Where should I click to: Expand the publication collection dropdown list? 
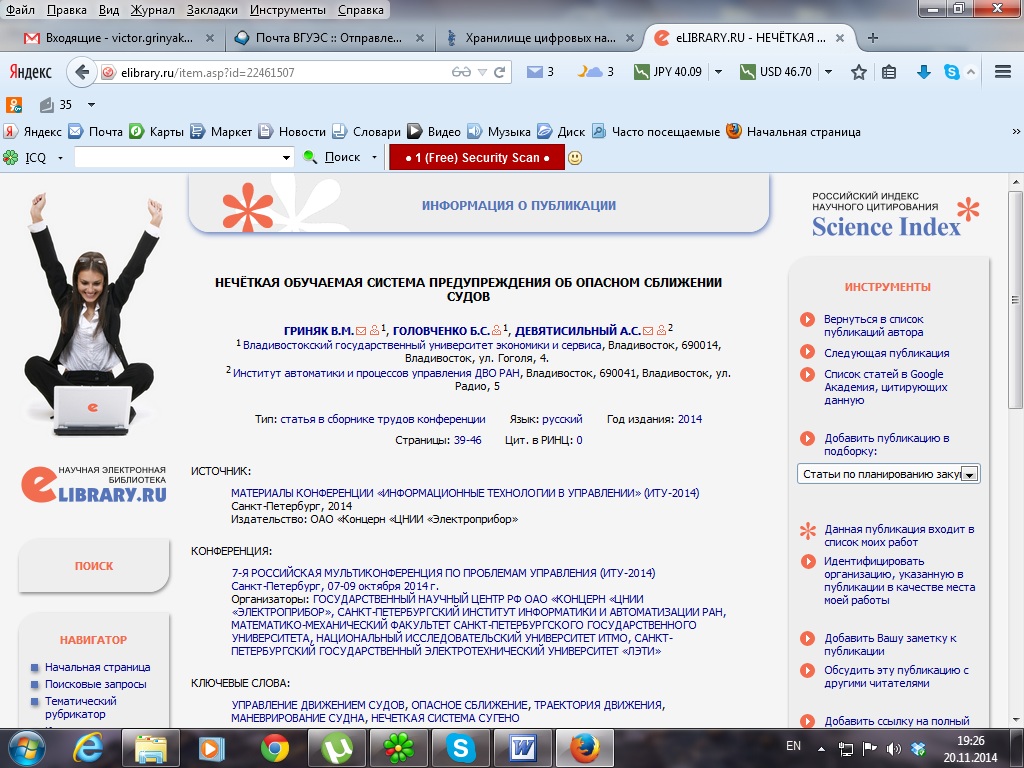coord(969,474)
